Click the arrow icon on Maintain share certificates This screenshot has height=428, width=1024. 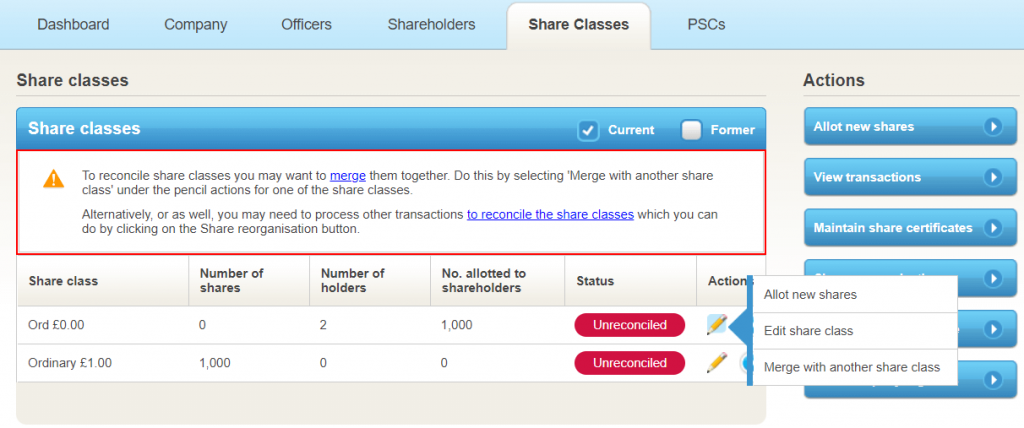992,228
